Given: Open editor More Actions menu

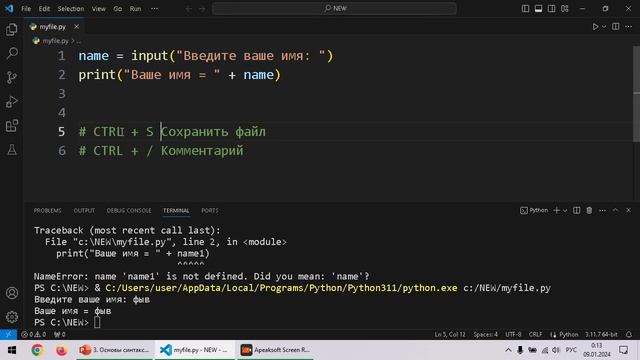Looking at the screenshot, I should [x=629, y=27].
